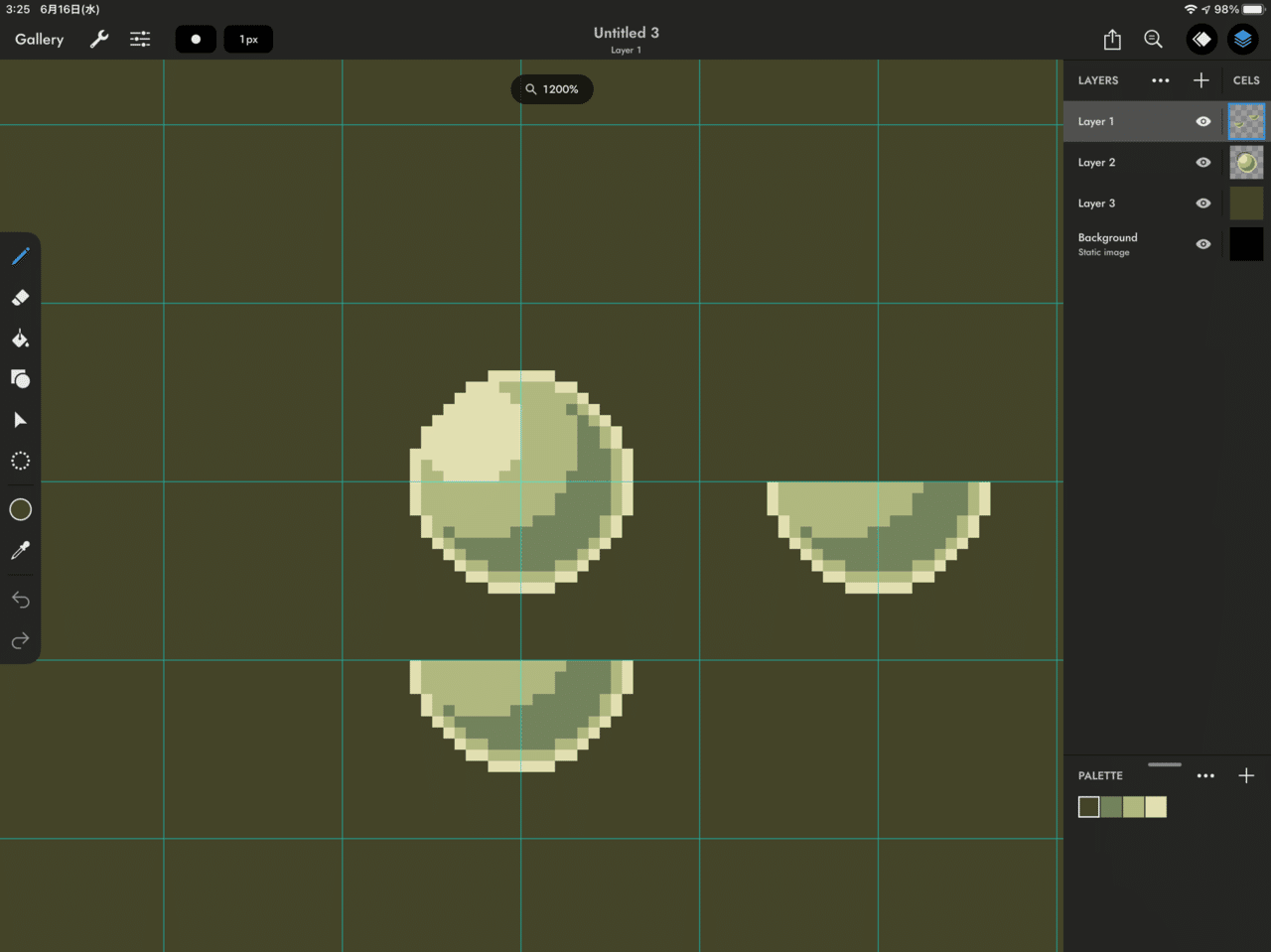
Task: Tap the 3:25 clock
Action: click(x=17, y=9)
